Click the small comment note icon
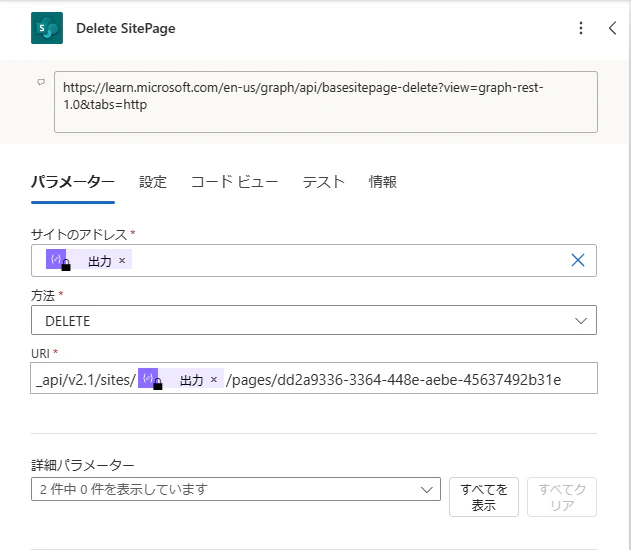 pyautogui.click(x=41, y=82)
